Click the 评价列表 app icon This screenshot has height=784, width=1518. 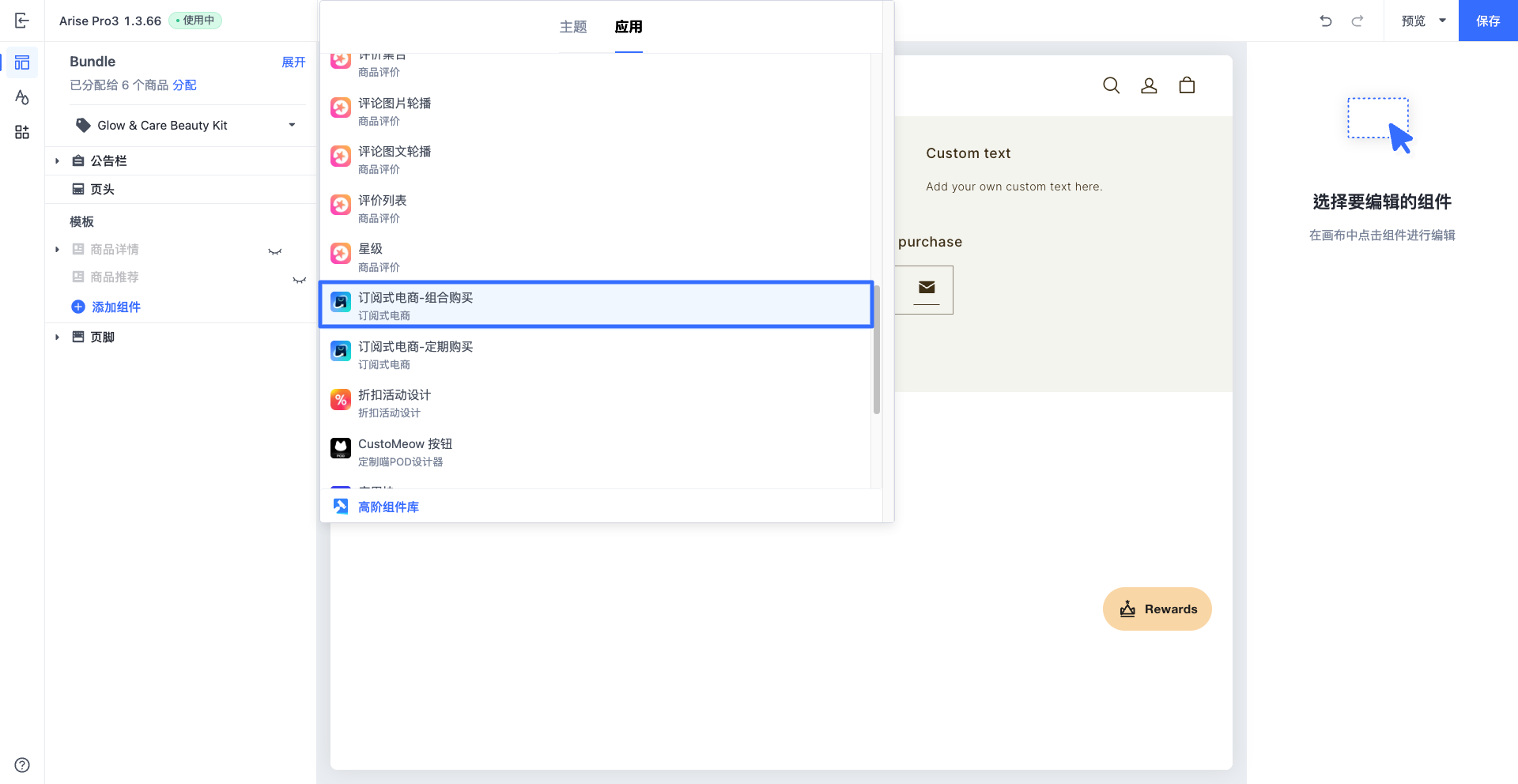pos(341,205)
